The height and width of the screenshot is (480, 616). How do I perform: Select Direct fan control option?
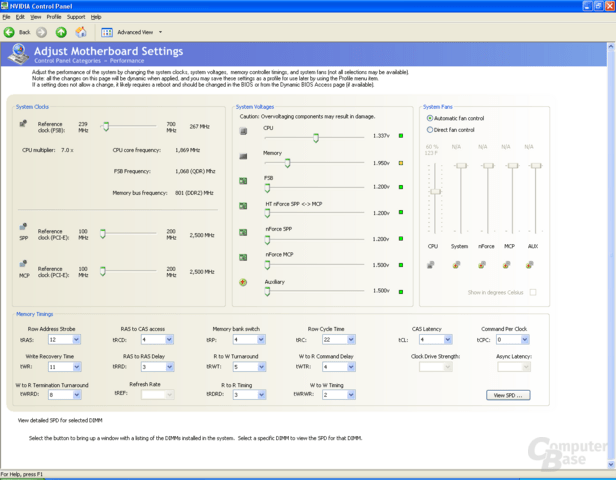(x=430, y=130)
